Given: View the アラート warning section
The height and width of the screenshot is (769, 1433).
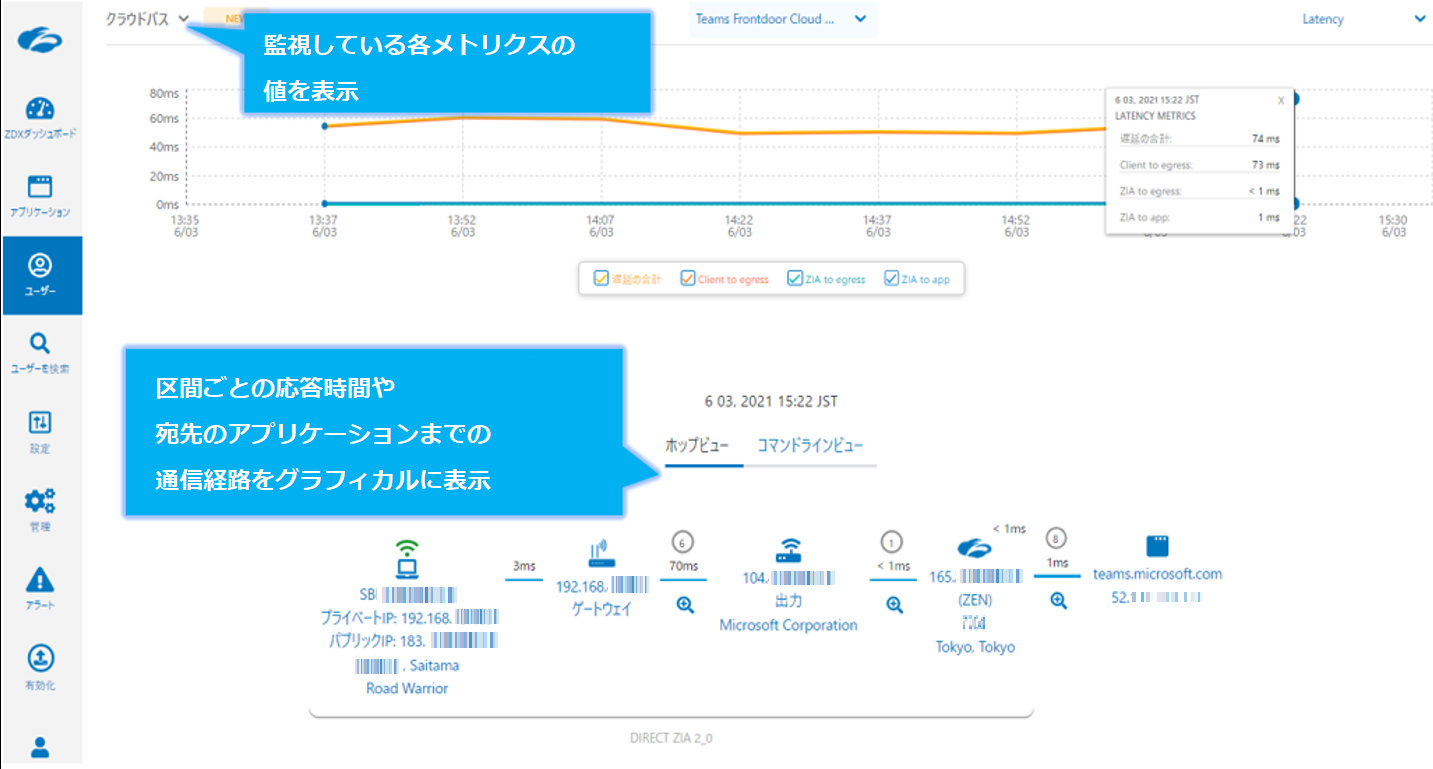Looking at the screenshot, I should tap(40, 588).
